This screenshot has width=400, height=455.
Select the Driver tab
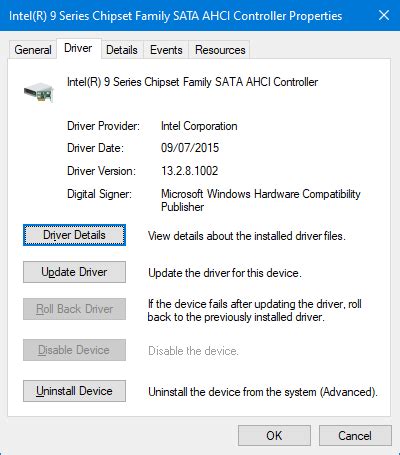(x=78, y=49)
